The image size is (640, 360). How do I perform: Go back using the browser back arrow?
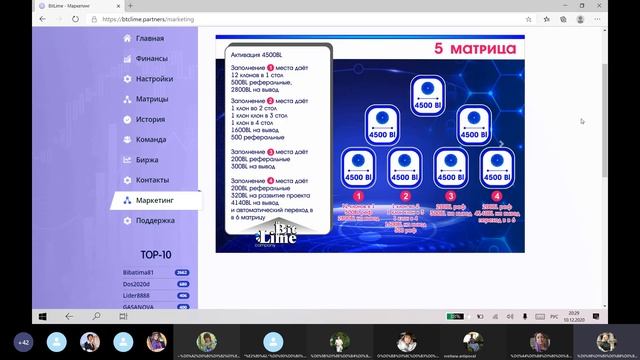(42, 19)
